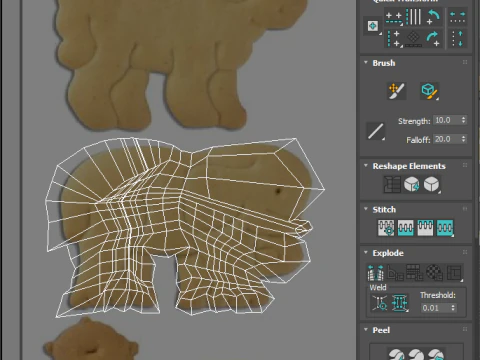The image size is (480, 360).
Task: Click the Weld Threshold value field
Action: (x=435, y=308)
